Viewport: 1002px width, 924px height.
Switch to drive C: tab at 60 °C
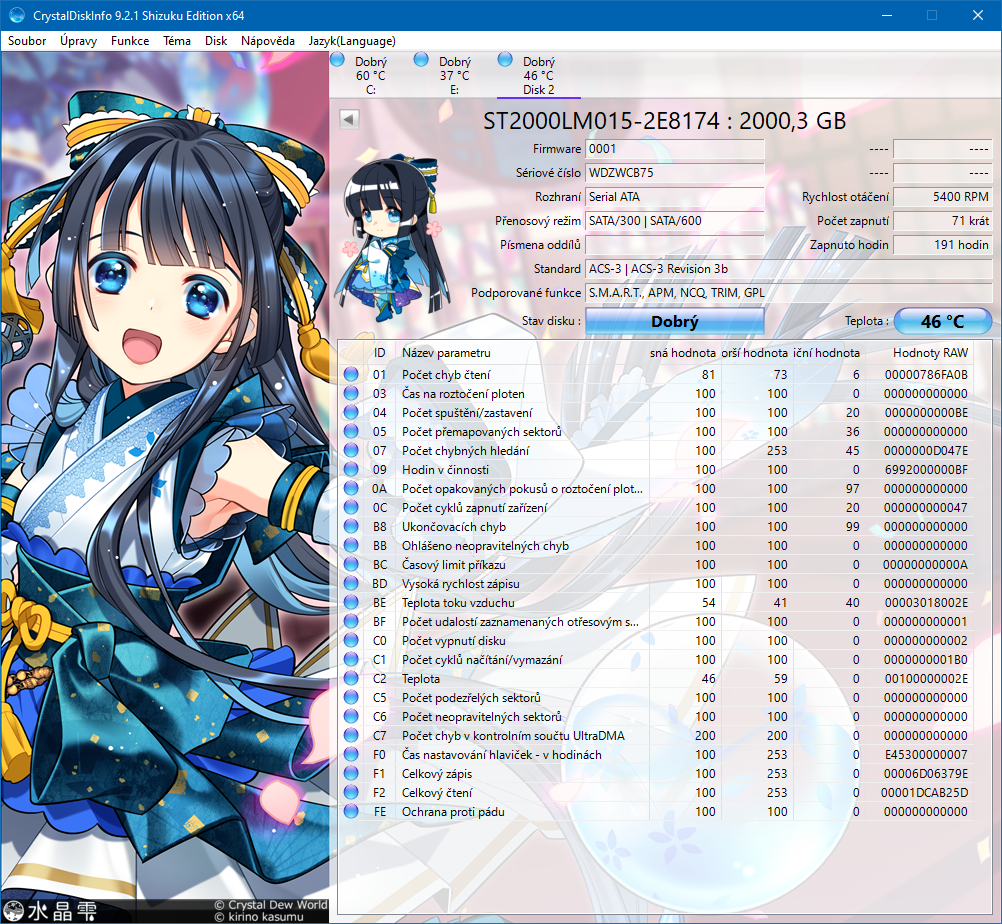point(371,75)
